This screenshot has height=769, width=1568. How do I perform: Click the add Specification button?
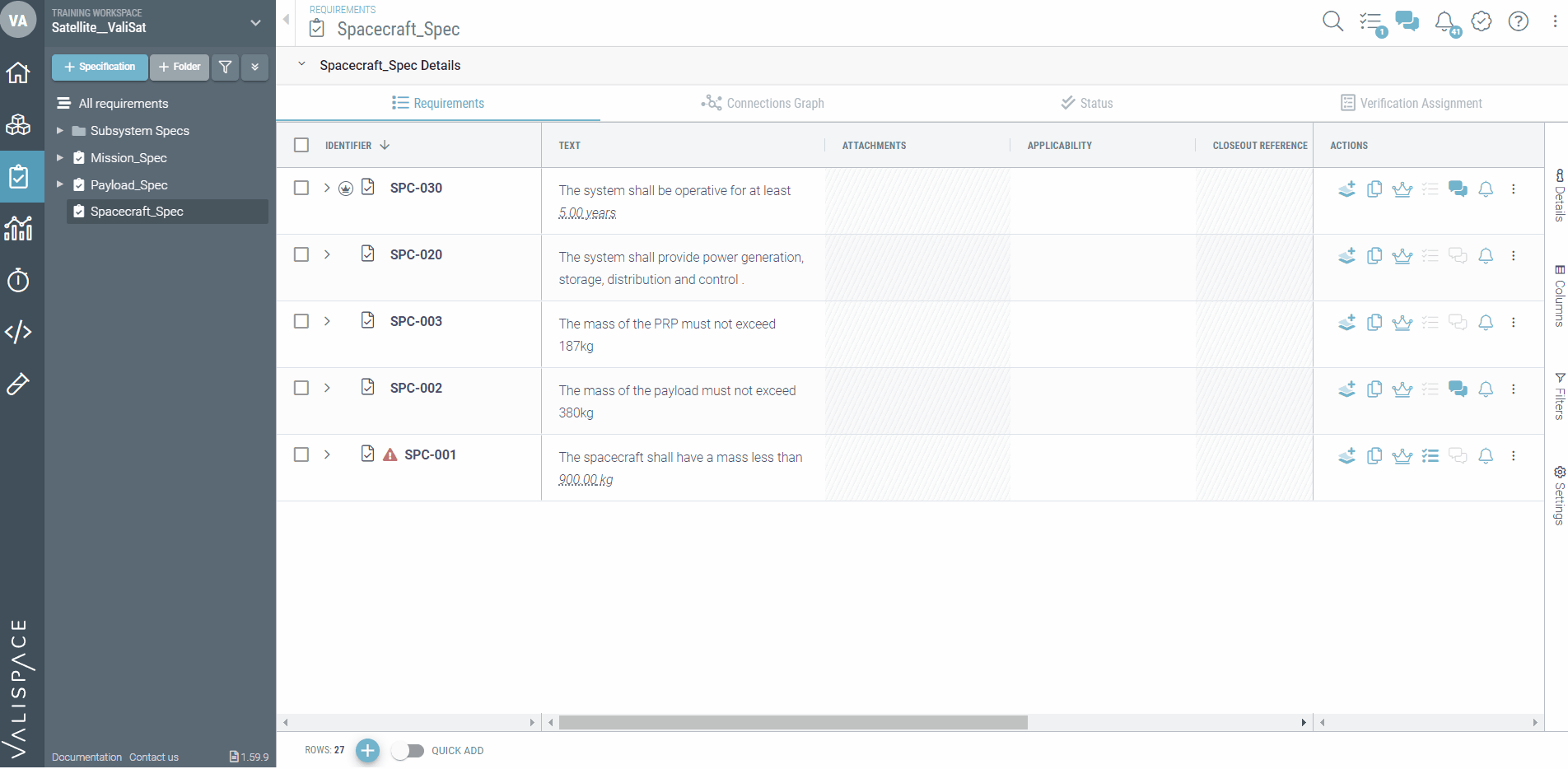[100, 67]
